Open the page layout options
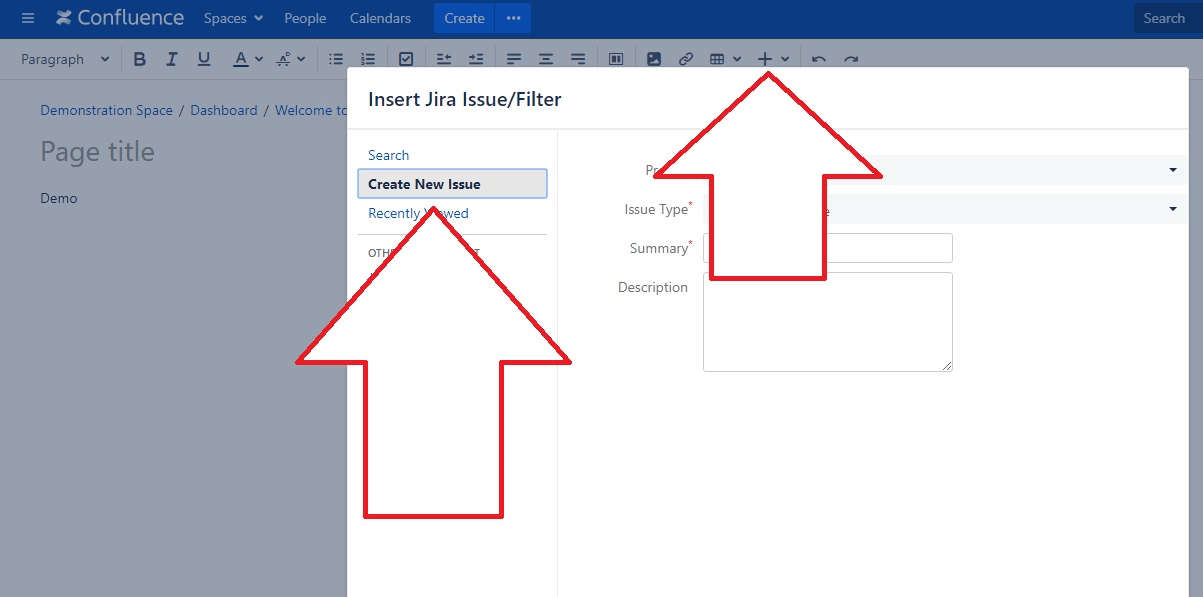This screenshot has height=597, width=1203. [615, 58]
